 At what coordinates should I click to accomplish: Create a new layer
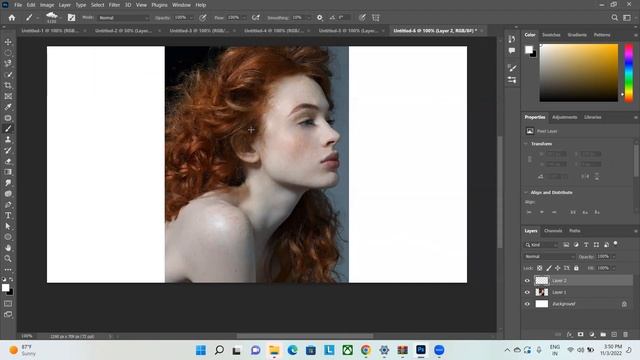click(x=614, y=334)
